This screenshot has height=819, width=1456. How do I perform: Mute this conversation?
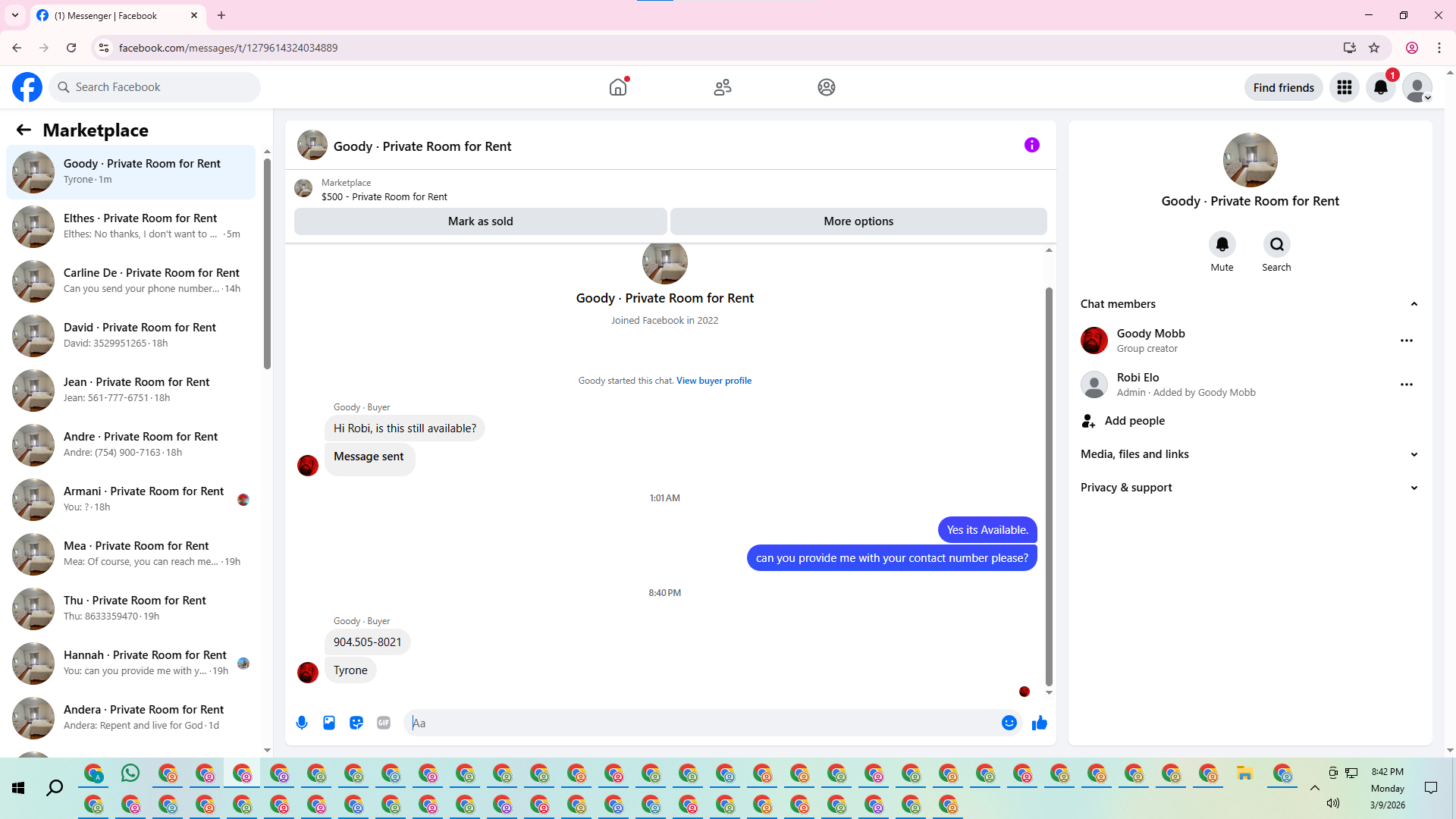pyautogui.click(x=1222, y=245)
